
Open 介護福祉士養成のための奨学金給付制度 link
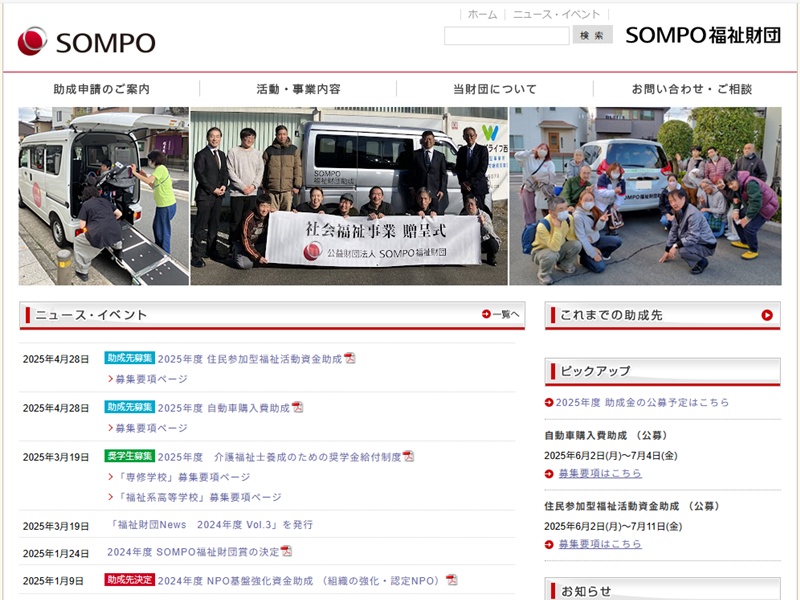(279, 457)
